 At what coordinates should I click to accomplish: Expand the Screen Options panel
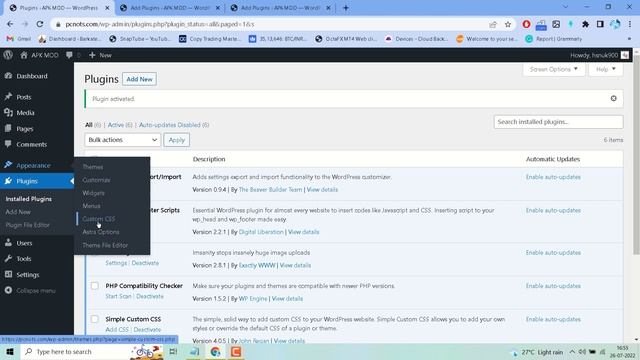(553, 69)
